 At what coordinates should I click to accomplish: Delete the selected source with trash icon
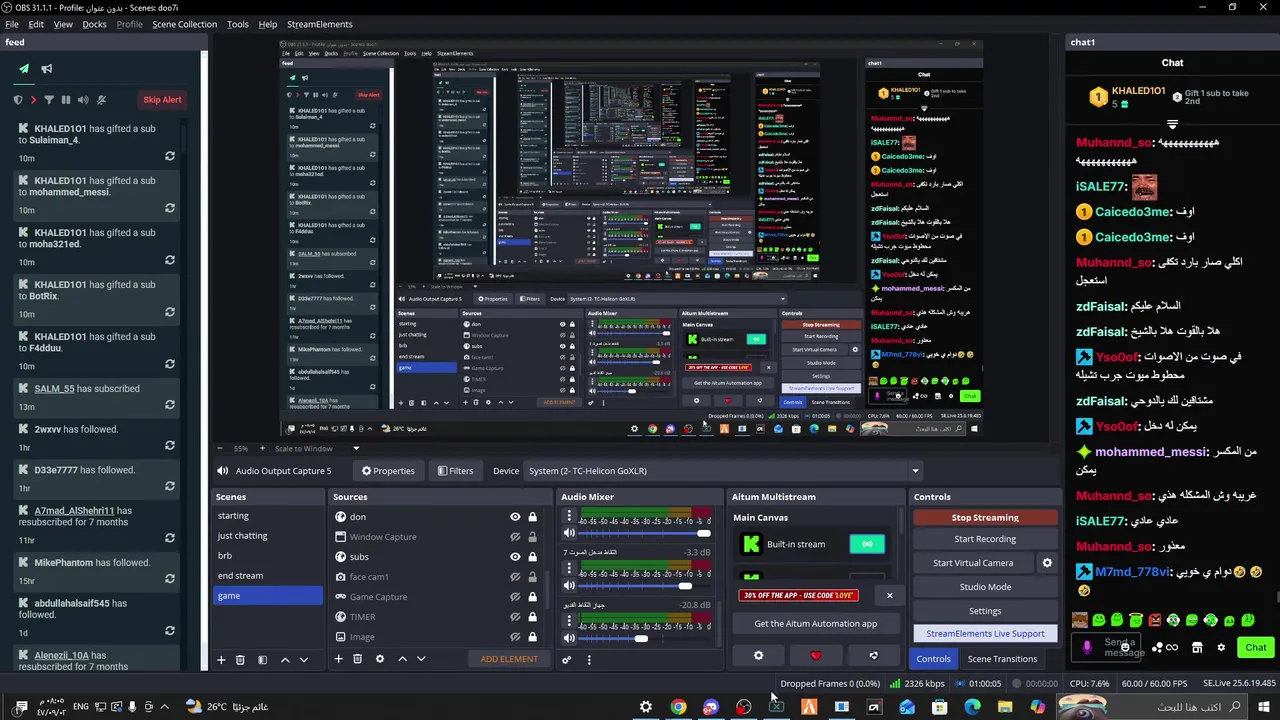pos(357,659)
